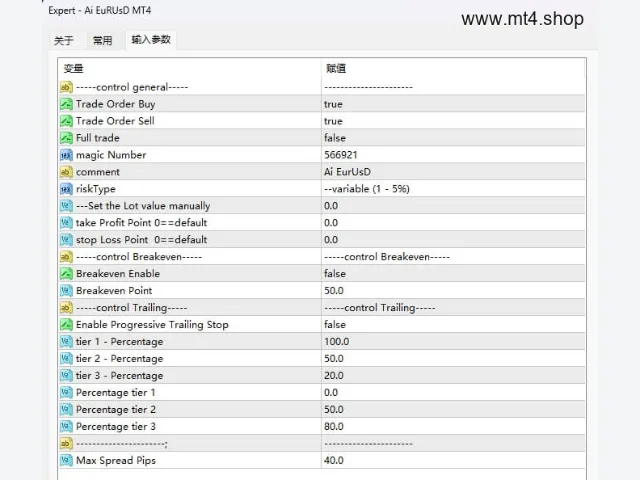
Task: Select the Enable Progressive Trailing Stop label
Action: pyautogui.click(x=152, y=325)
